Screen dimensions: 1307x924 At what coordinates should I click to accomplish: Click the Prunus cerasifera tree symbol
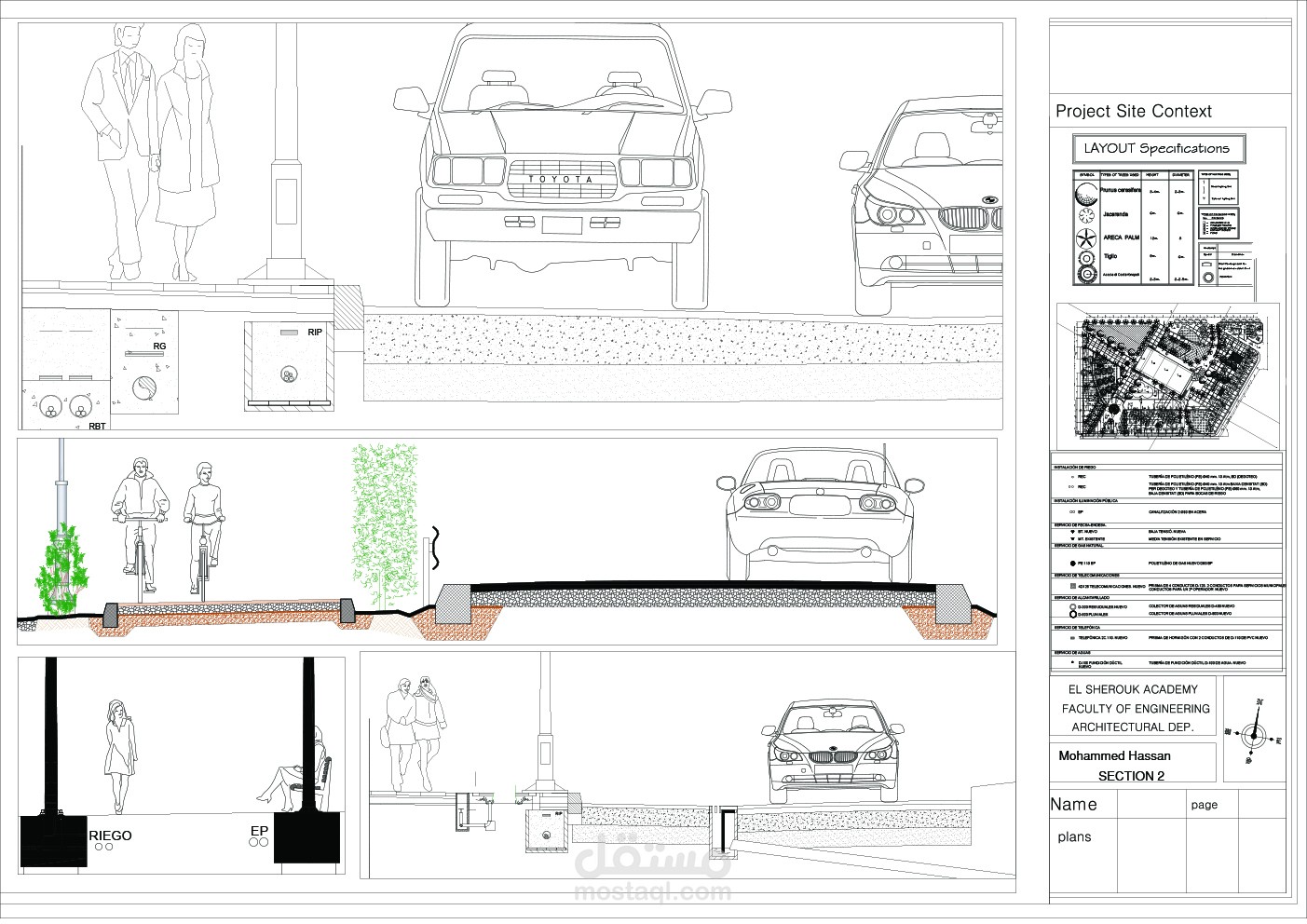[1086, 194]
